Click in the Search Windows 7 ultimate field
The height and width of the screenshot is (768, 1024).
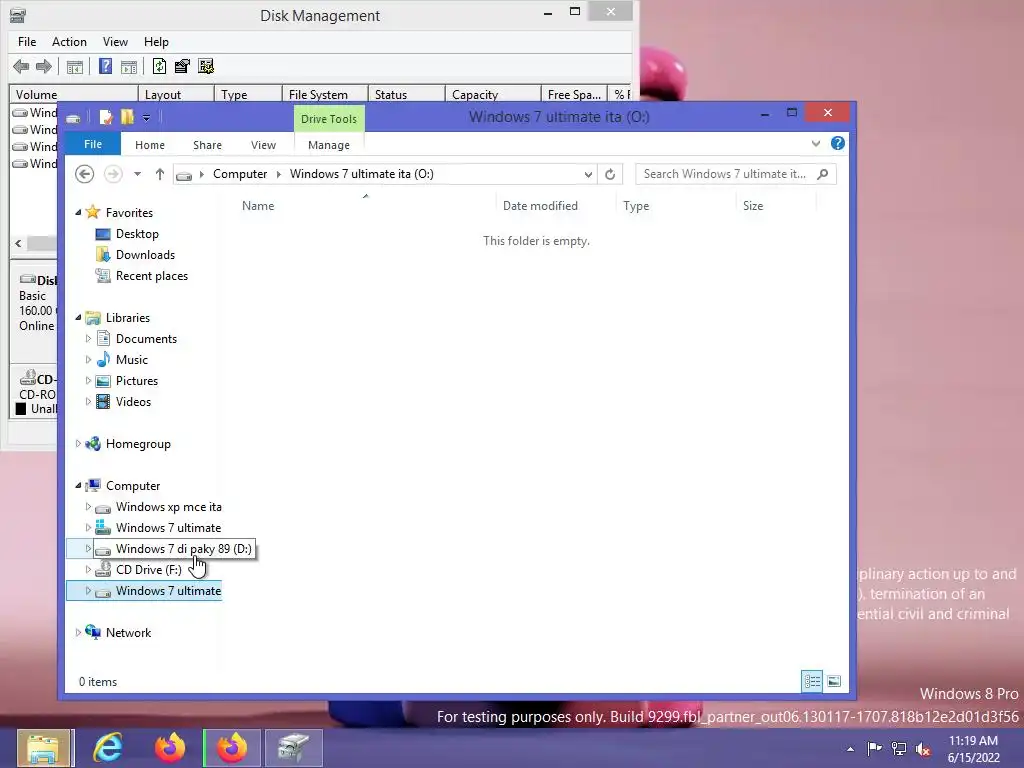point(725,174)
